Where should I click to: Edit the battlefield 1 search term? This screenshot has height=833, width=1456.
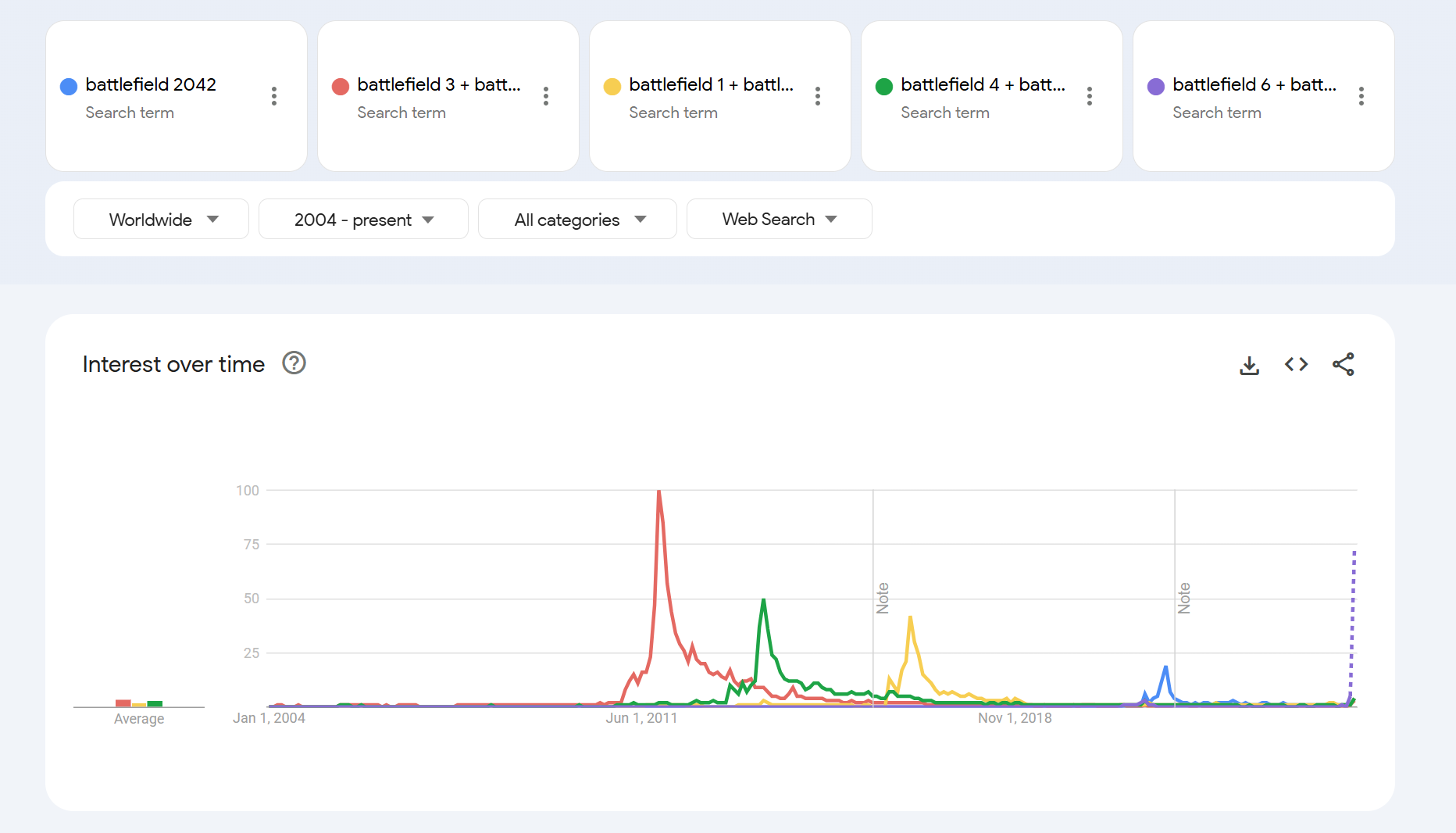point(711,84)
